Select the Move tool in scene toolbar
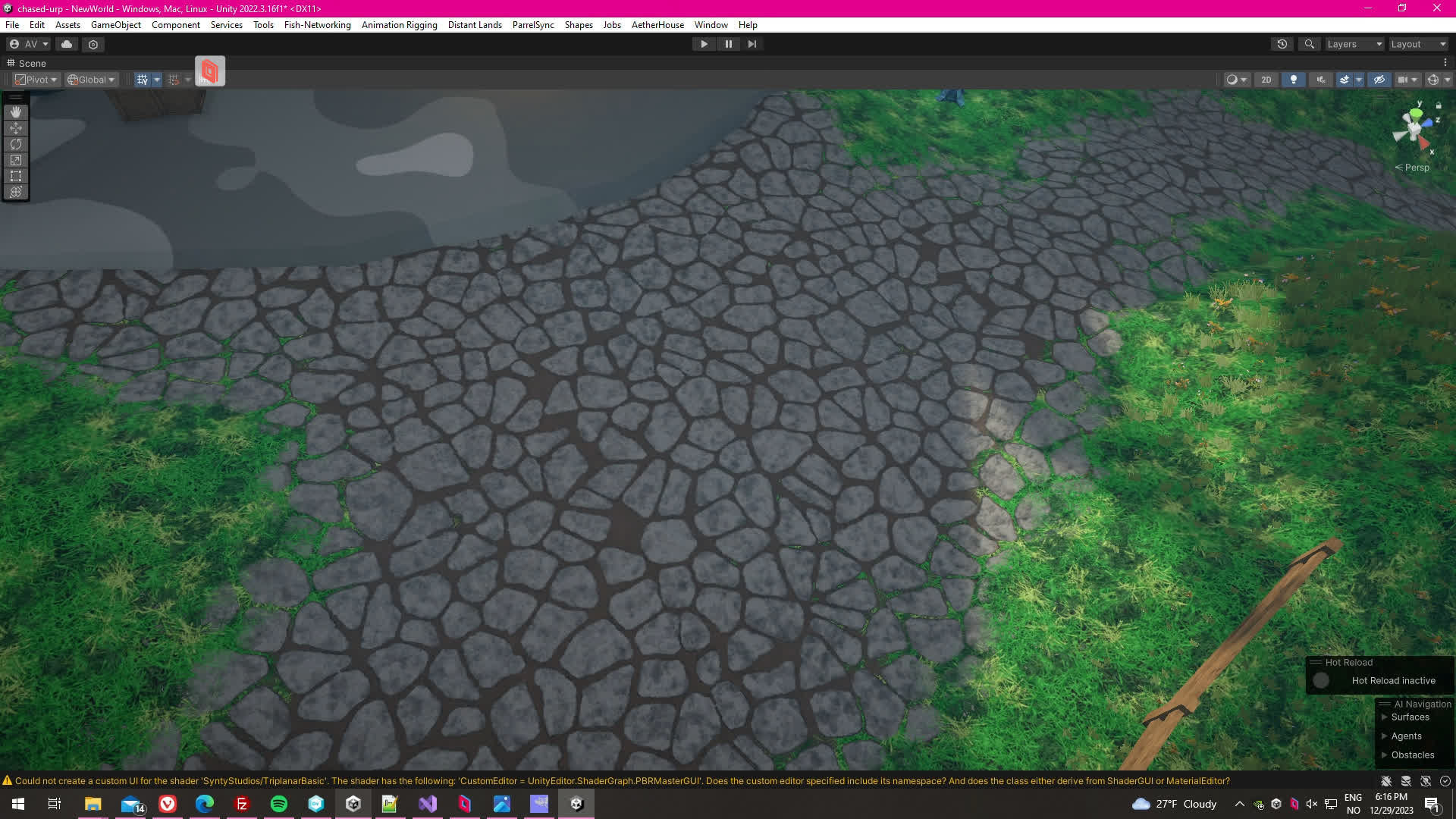 (16, 128)
